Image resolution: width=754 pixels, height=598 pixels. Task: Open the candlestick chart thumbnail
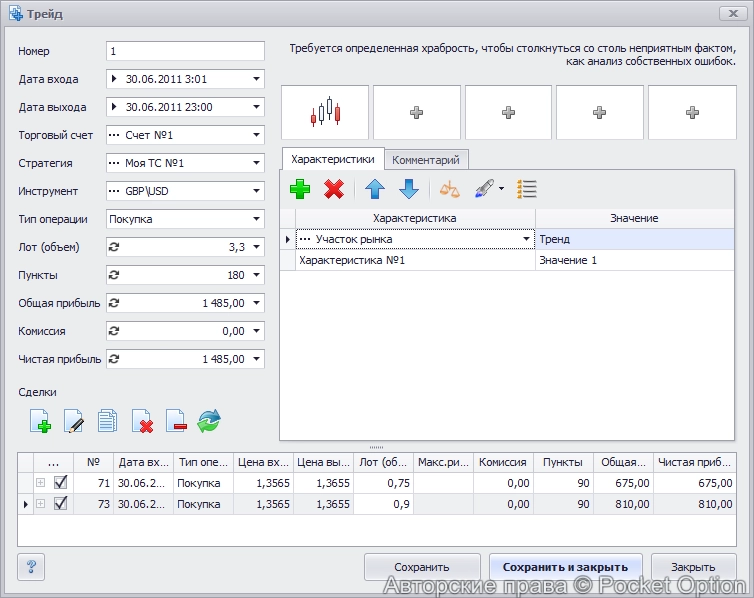tap(326, 112)
